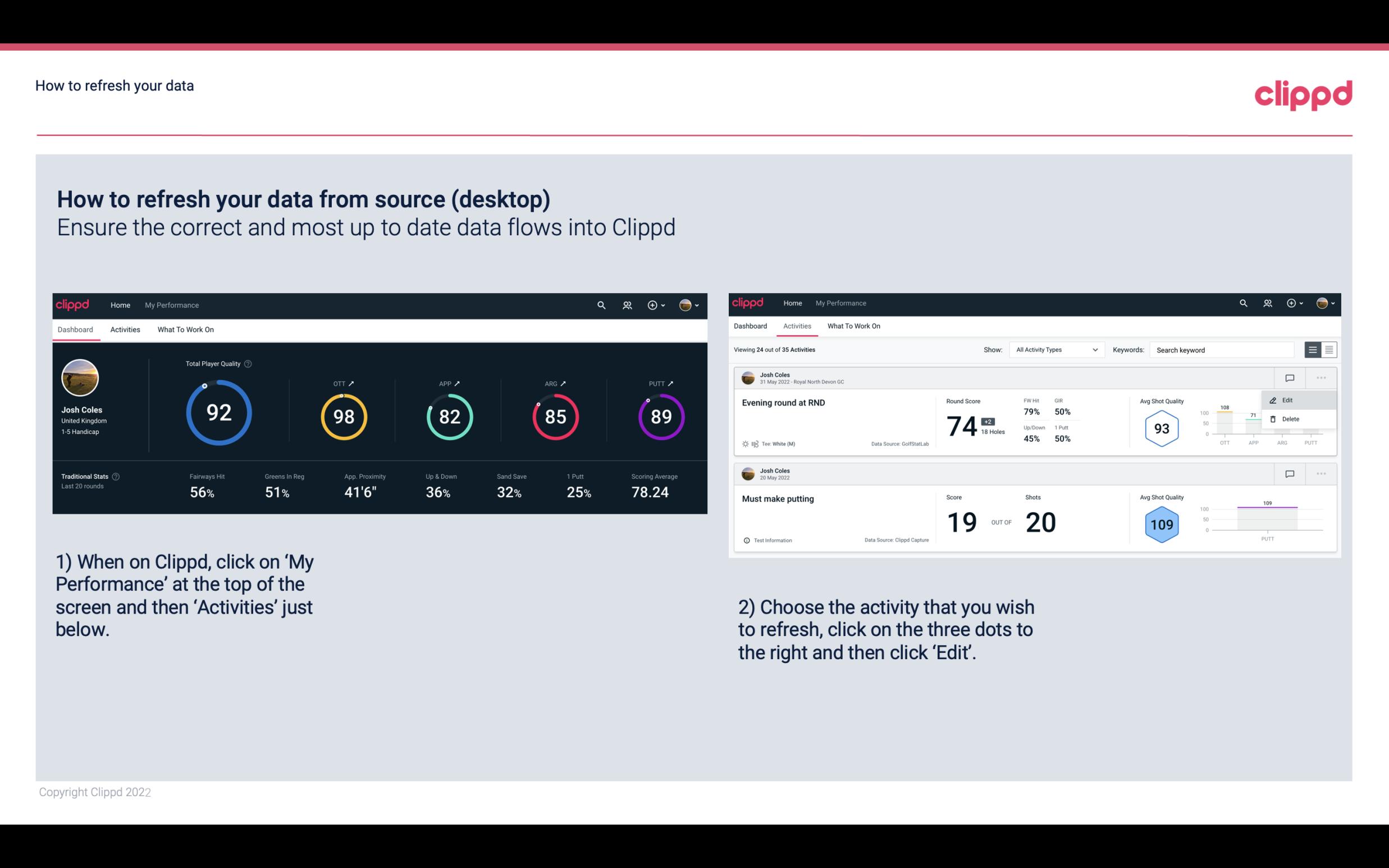Viewport: 1389px width, 868px height.
Task: Click the Clippd home icon top left
Action: tap(72, 304)
